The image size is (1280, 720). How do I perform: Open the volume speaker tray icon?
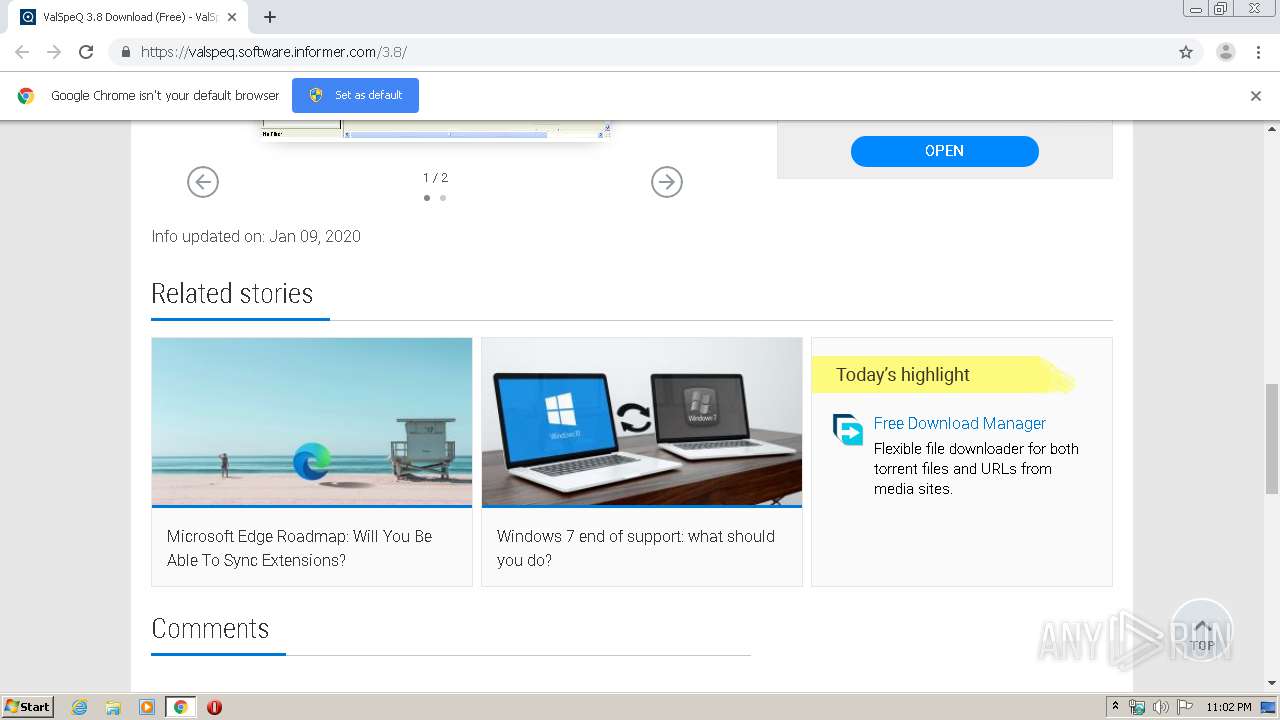pyautogui.click(x=1160, y=707)
